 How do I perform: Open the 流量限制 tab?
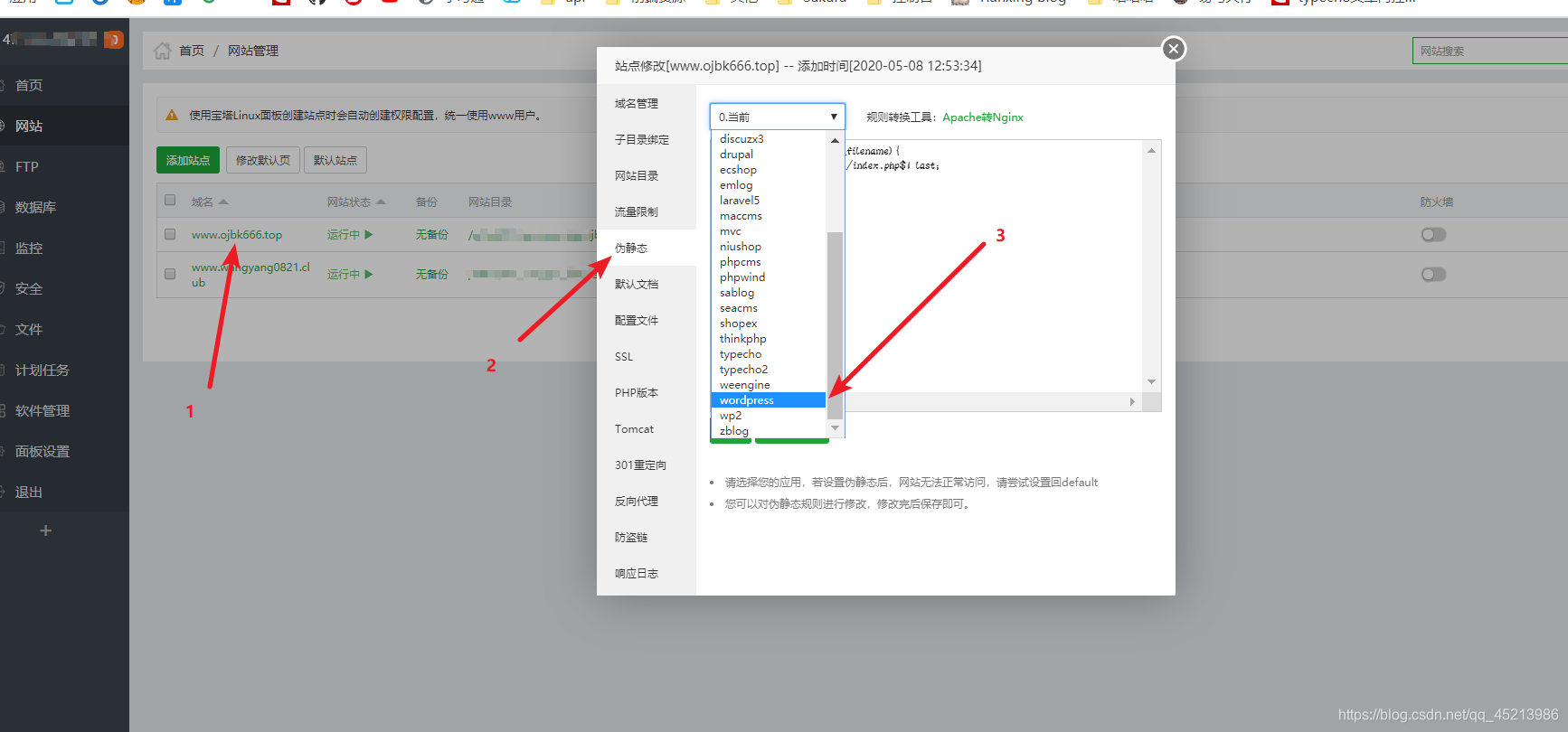tap(647, 212)
